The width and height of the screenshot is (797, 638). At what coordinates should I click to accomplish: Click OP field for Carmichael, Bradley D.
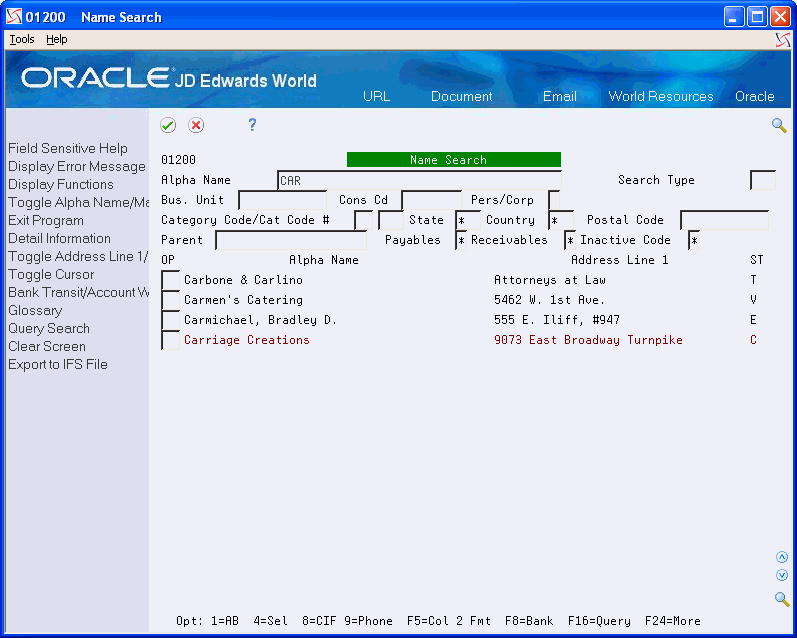point(170,320)
